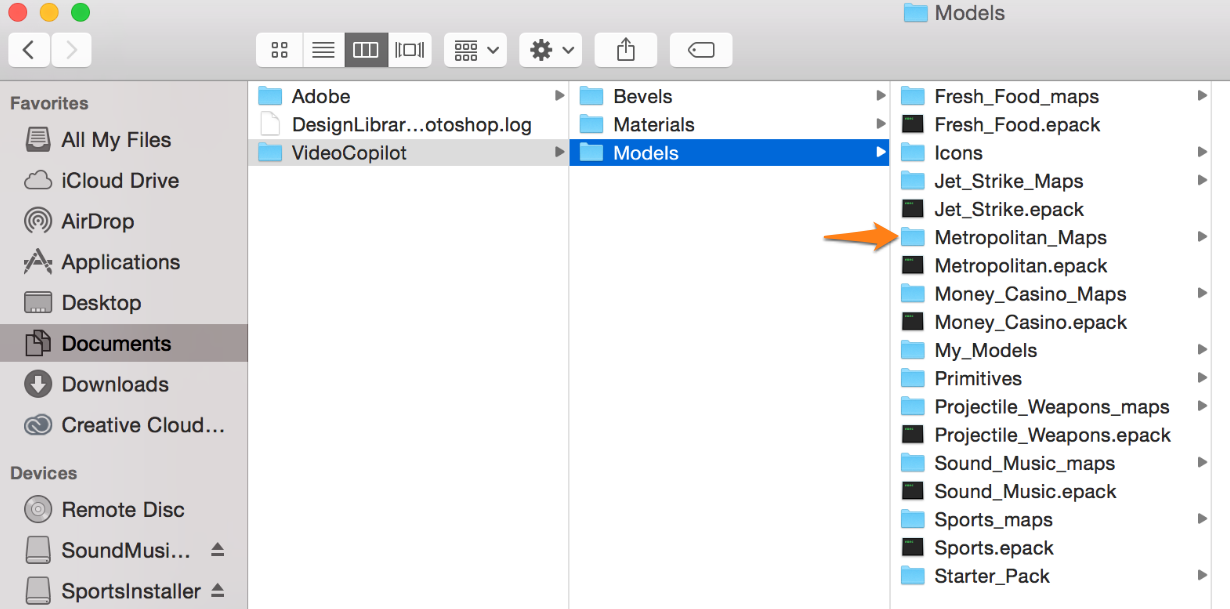Image resolution: width=1230 pixels, height=609 pixels.
Task: Switch to list view in toolbar
Action: 323,50
